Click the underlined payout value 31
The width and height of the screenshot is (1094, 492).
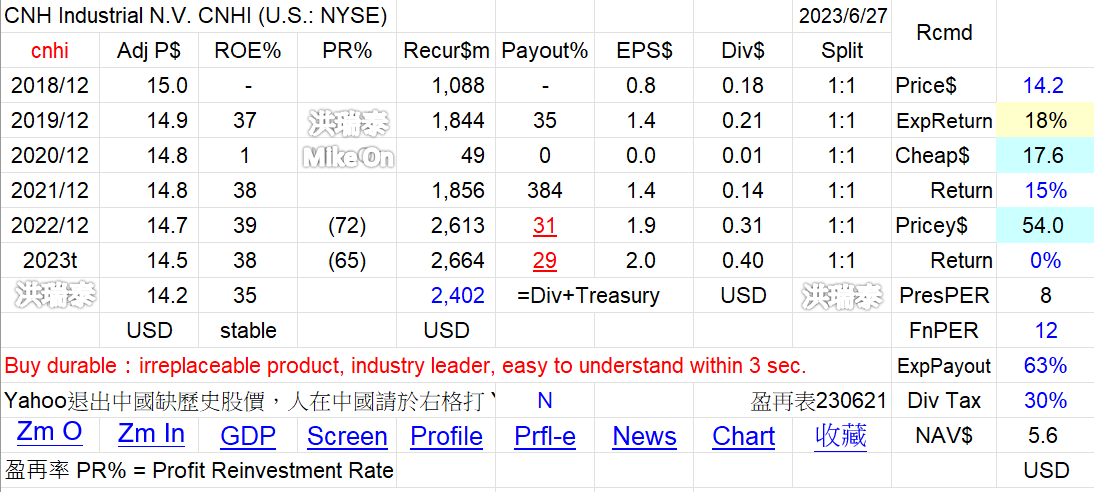(545, 225)
